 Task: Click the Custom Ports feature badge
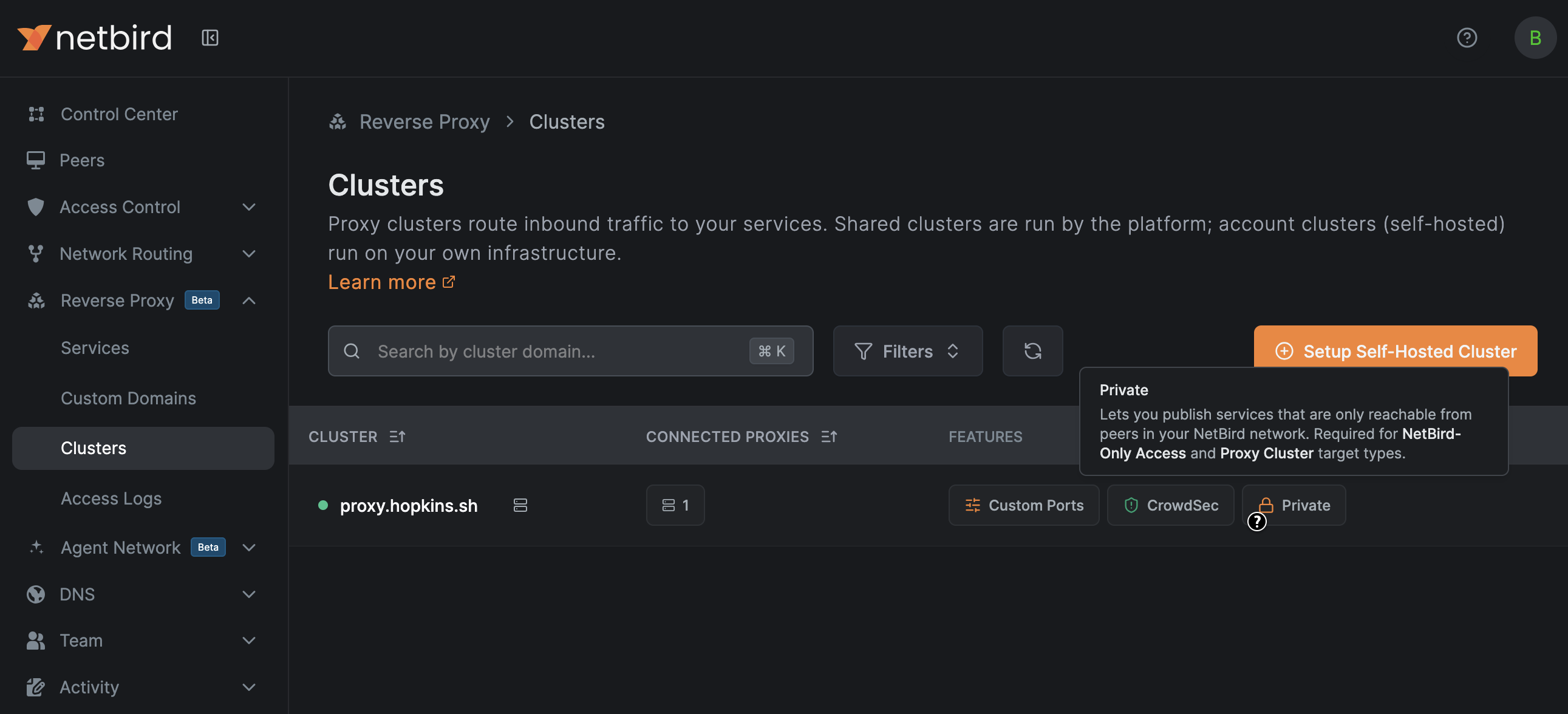point(1023,505)
